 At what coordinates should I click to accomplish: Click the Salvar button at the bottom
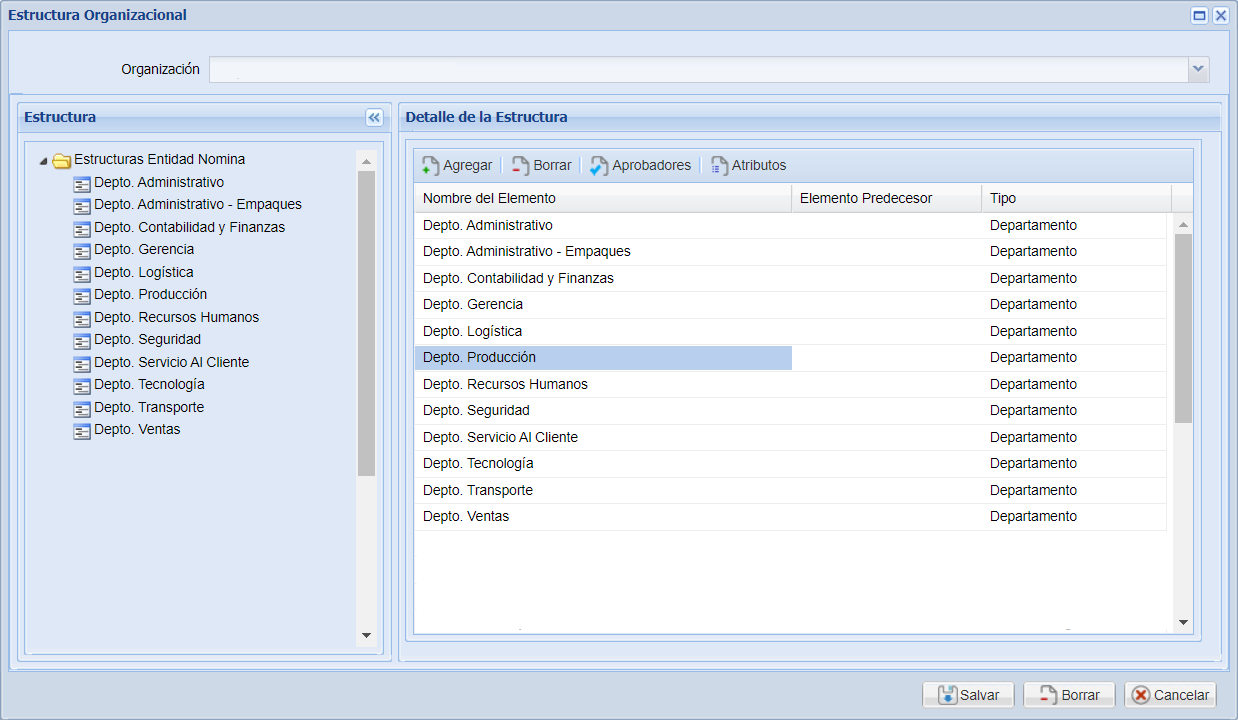click(x=967, y=695)
